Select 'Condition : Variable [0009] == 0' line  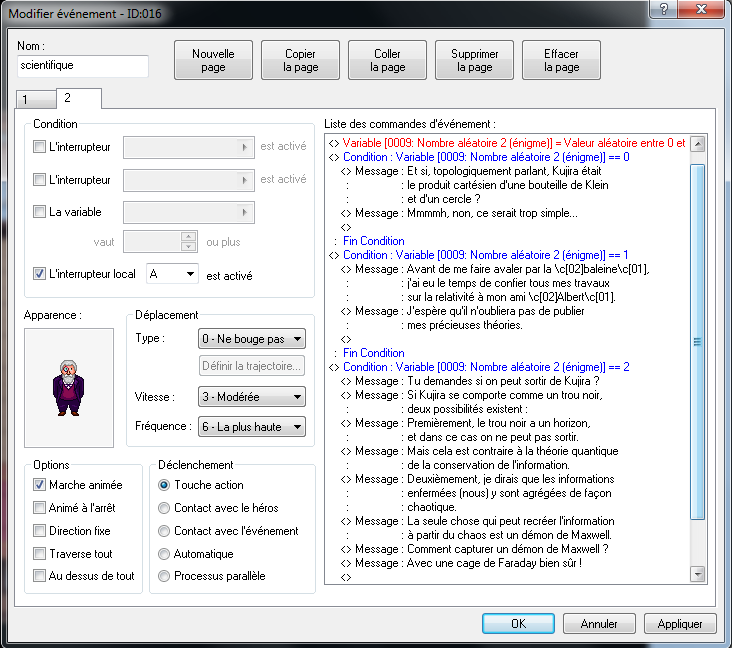point(479,157)
